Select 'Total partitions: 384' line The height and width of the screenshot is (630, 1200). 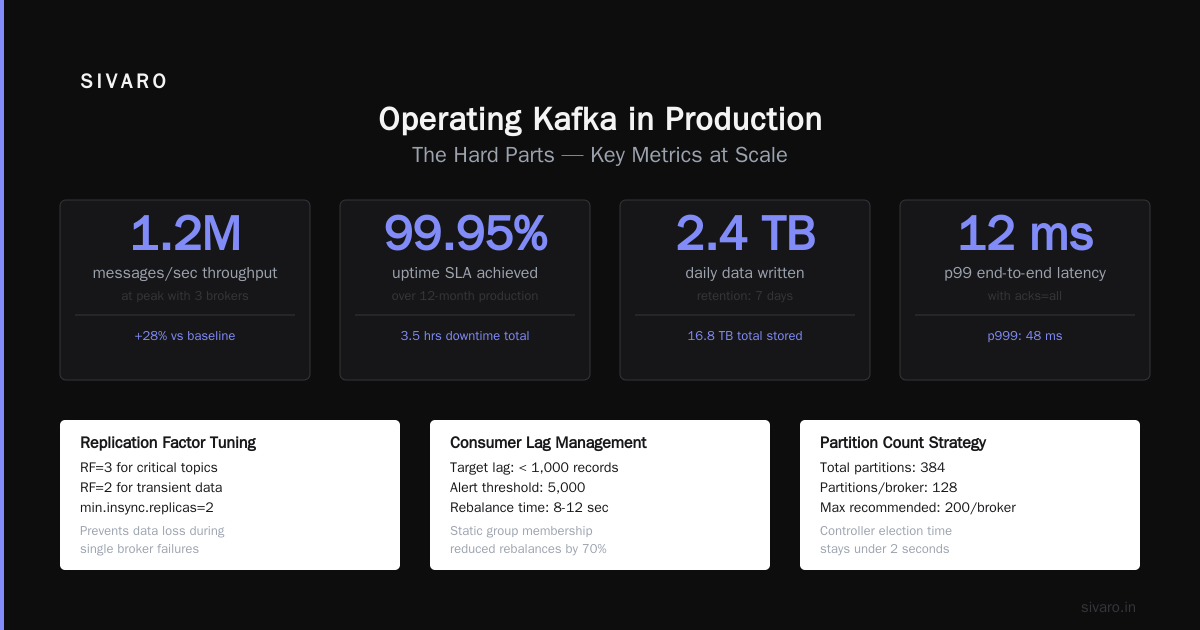coord(882,468)
